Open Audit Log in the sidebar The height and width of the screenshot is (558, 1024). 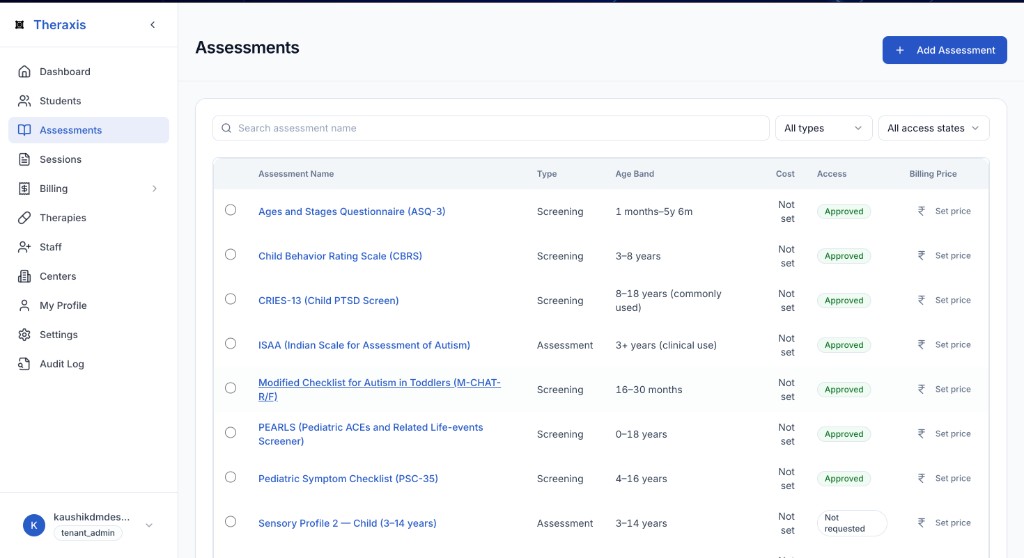(x=89, y=364)
